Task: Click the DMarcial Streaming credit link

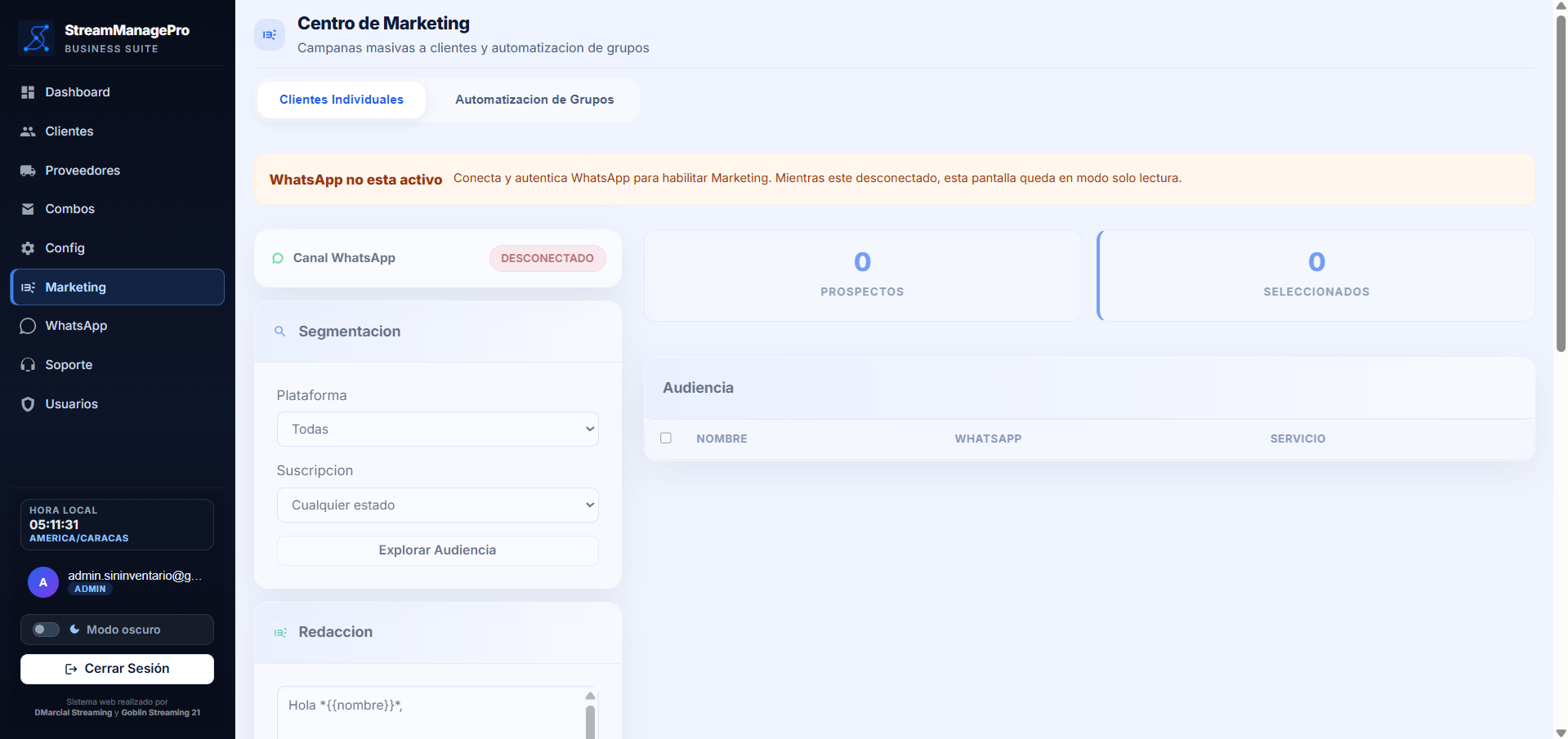Action: 74,713
